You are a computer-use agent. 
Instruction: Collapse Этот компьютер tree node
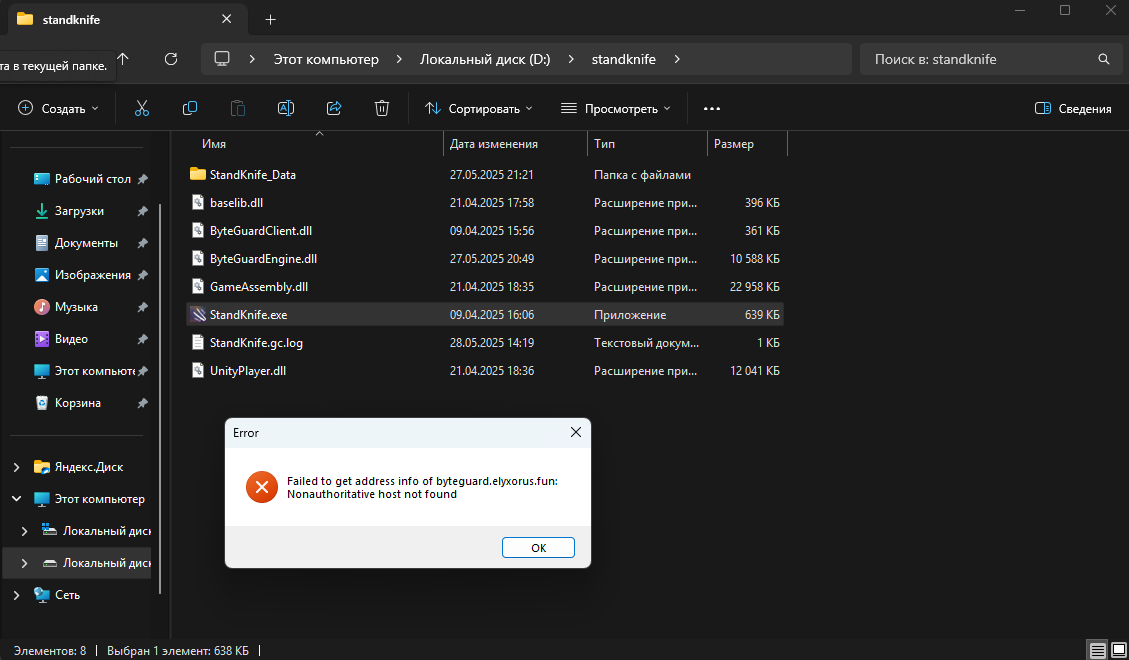(x=17, y=499)
